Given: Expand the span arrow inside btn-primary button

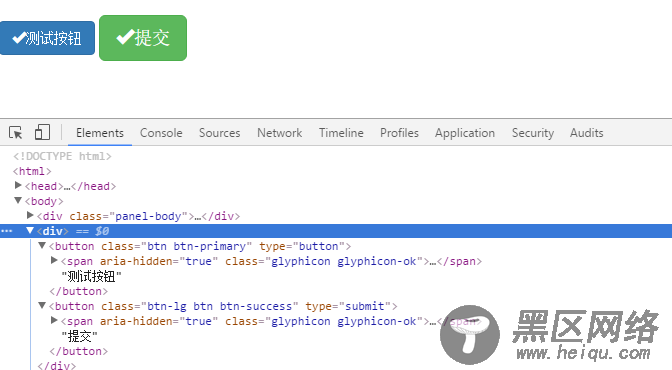Looking at the screenshot, I should pyautogui.click(x=54, y=260).
